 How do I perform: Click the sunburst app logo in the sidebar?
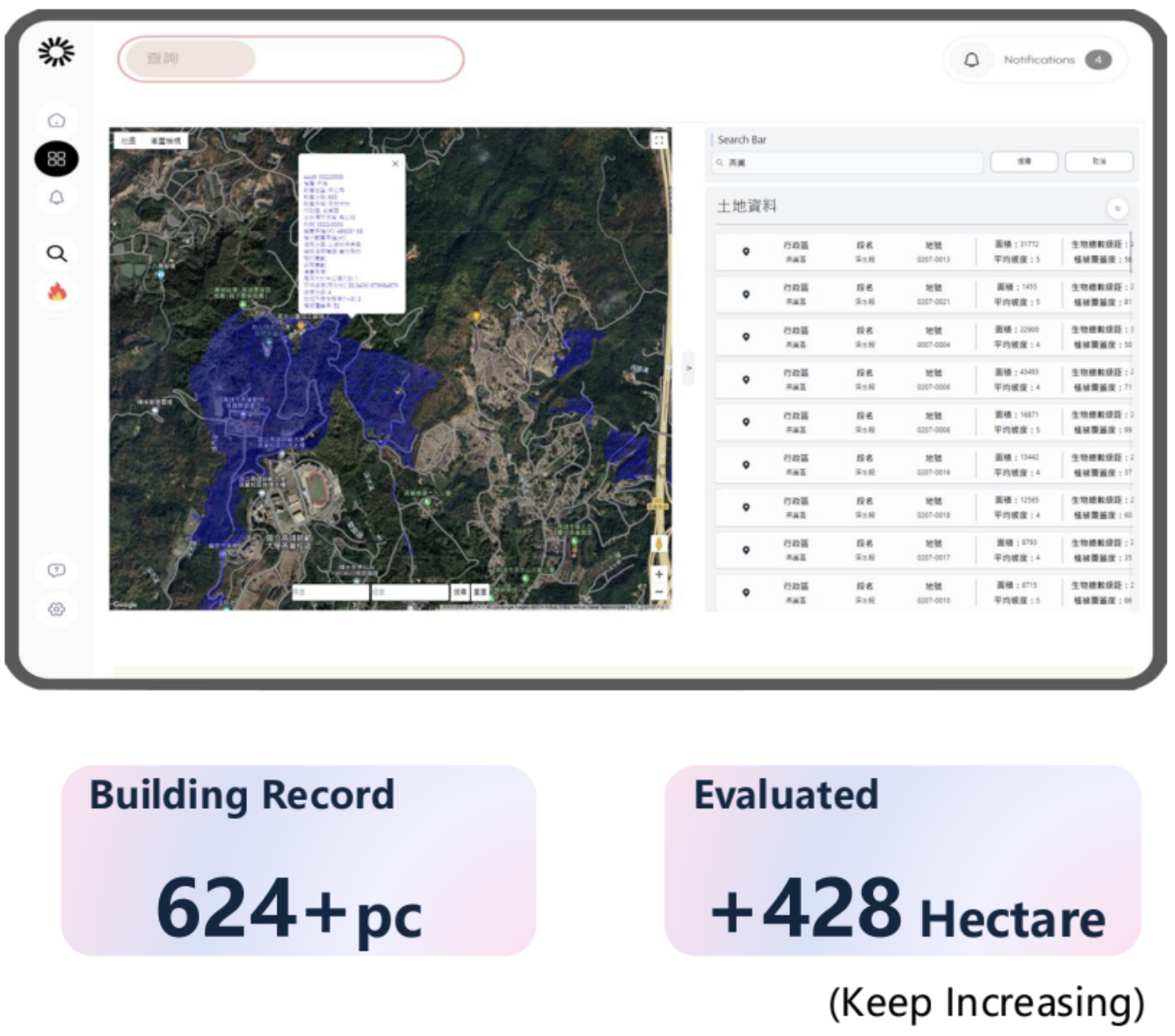(x=56, y=52)
